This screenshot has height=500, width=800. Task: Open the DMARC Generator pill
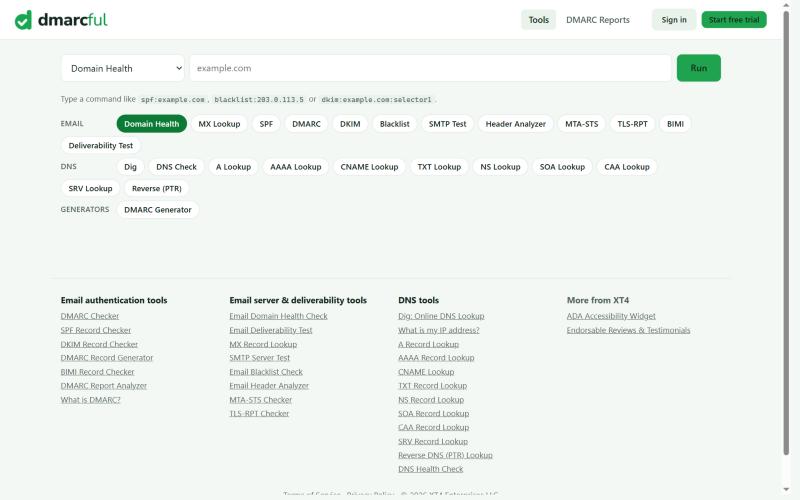pyautogui.click(x=158, y=210)
